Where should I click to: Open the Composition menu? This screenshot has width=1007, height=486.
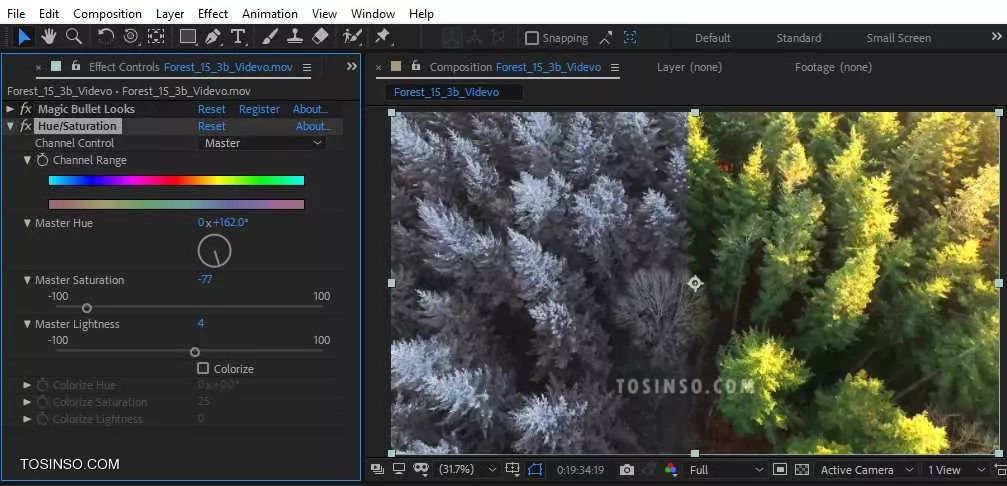(107, 13)
